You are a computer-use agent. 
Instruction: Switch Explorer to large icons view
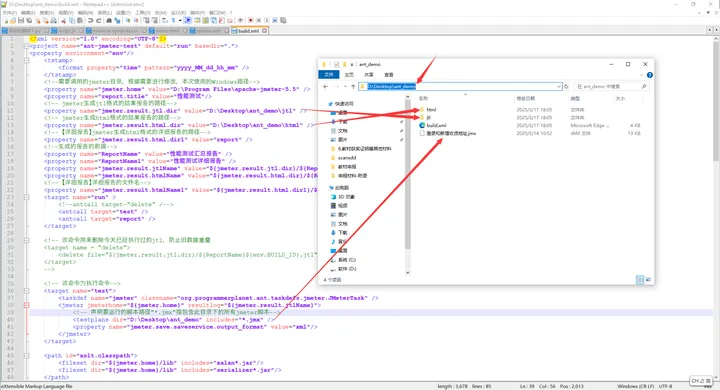tap(648, 279)
